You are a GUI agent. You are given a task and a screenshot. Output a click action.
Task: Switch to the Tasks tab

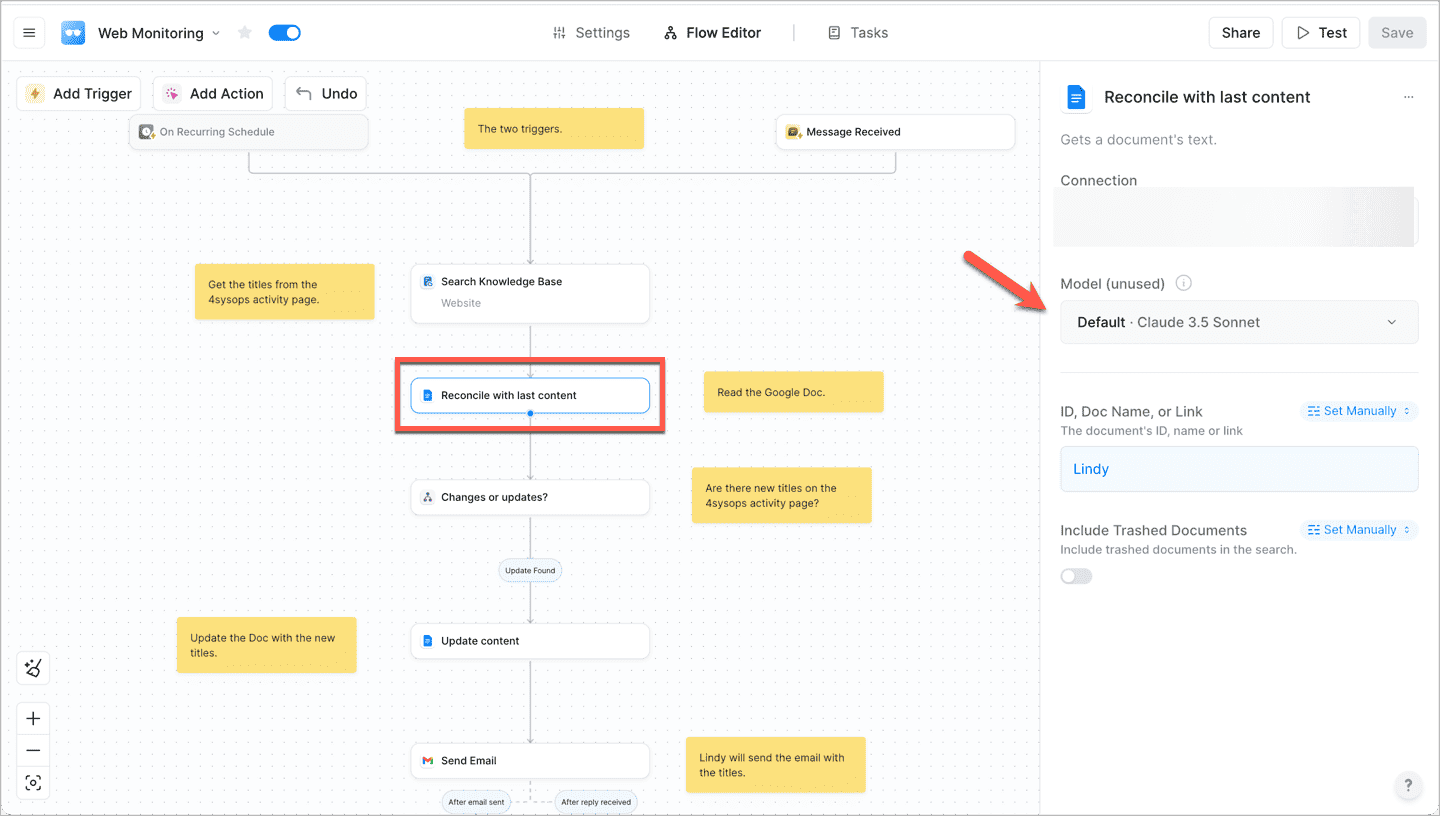click(x=858, y=33)
